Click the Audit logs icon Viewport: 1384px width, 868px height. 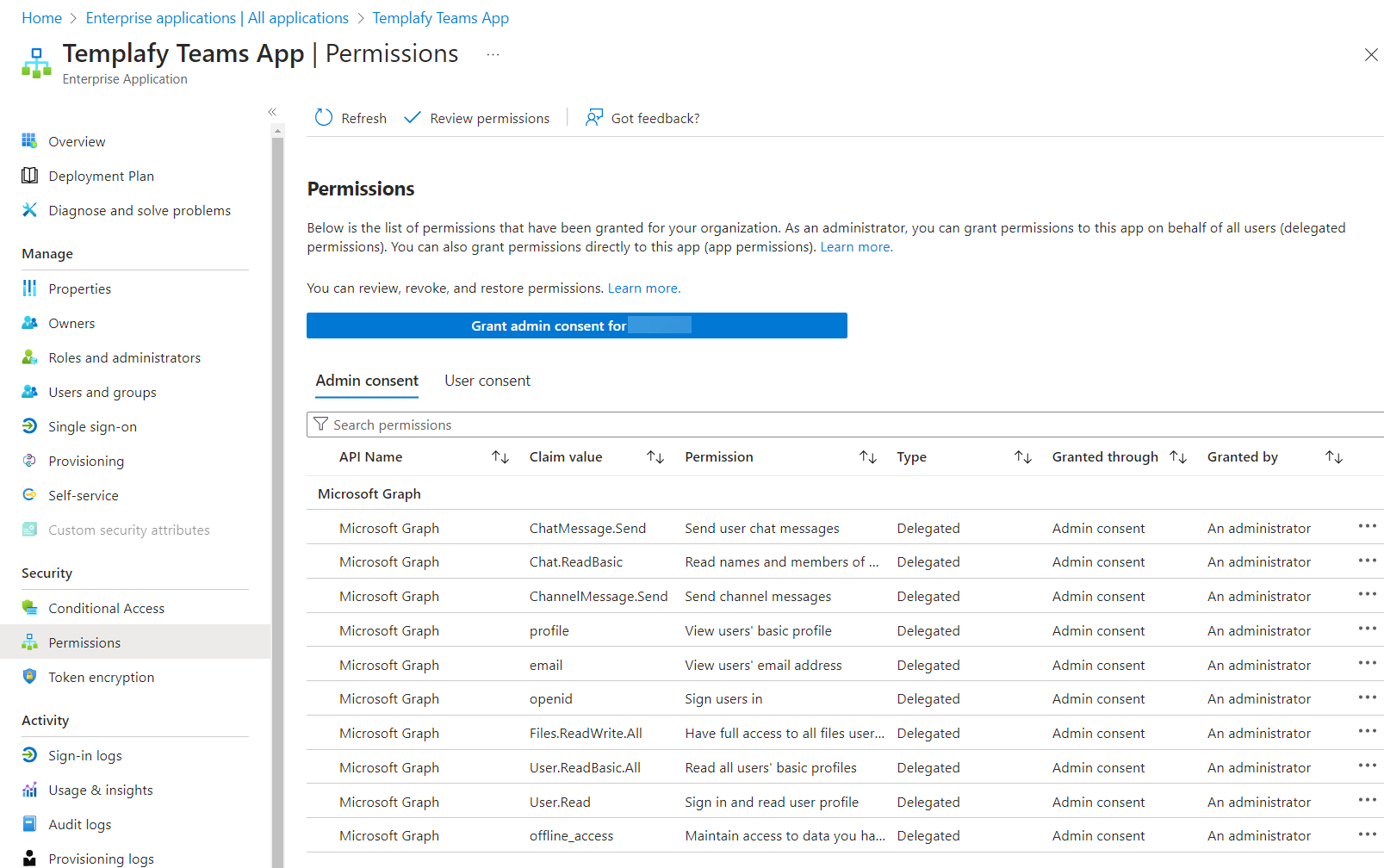click(29, 823)
